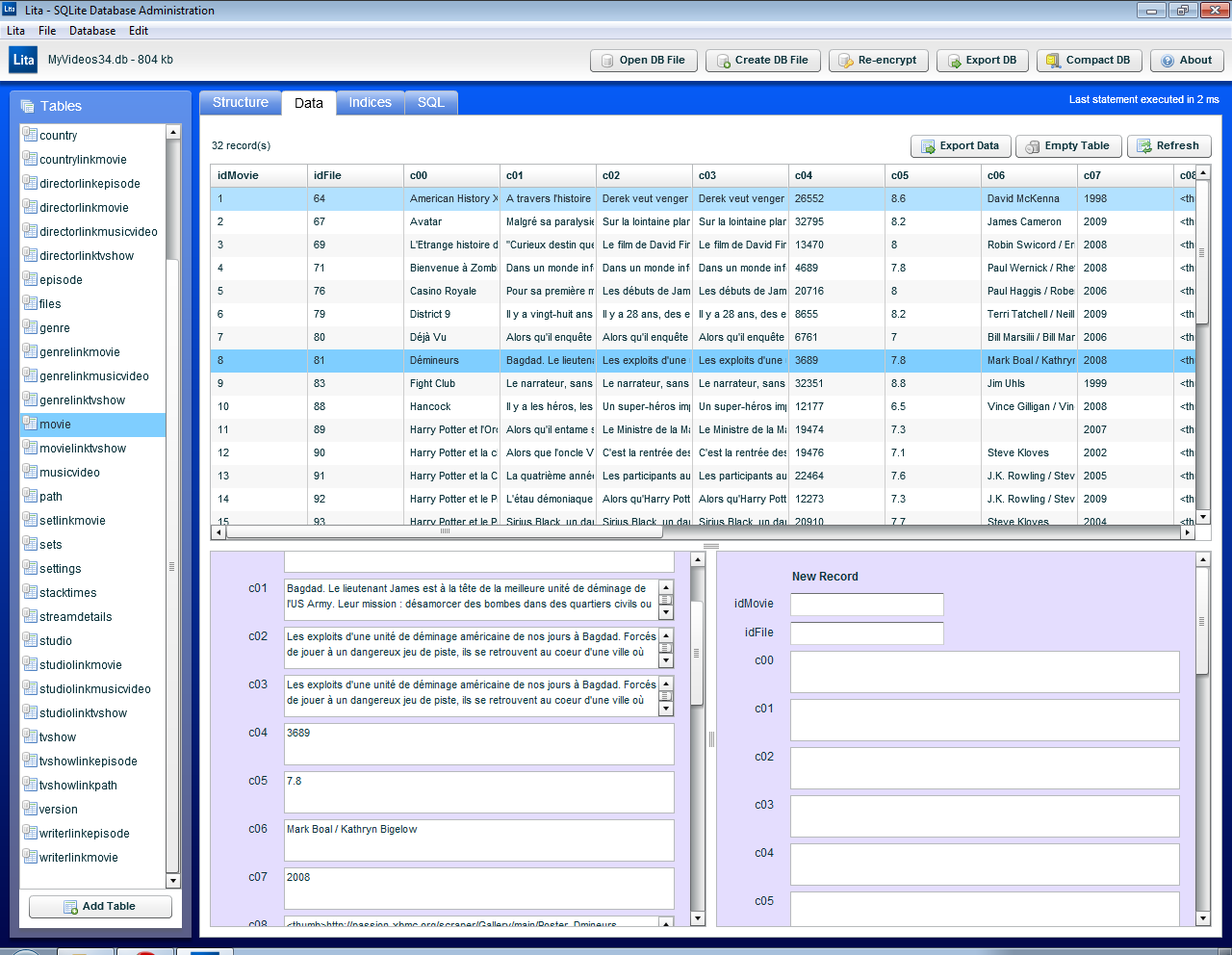1232x955 pixels.
Task: Open the SQL tab
Action: pos(430,102)
